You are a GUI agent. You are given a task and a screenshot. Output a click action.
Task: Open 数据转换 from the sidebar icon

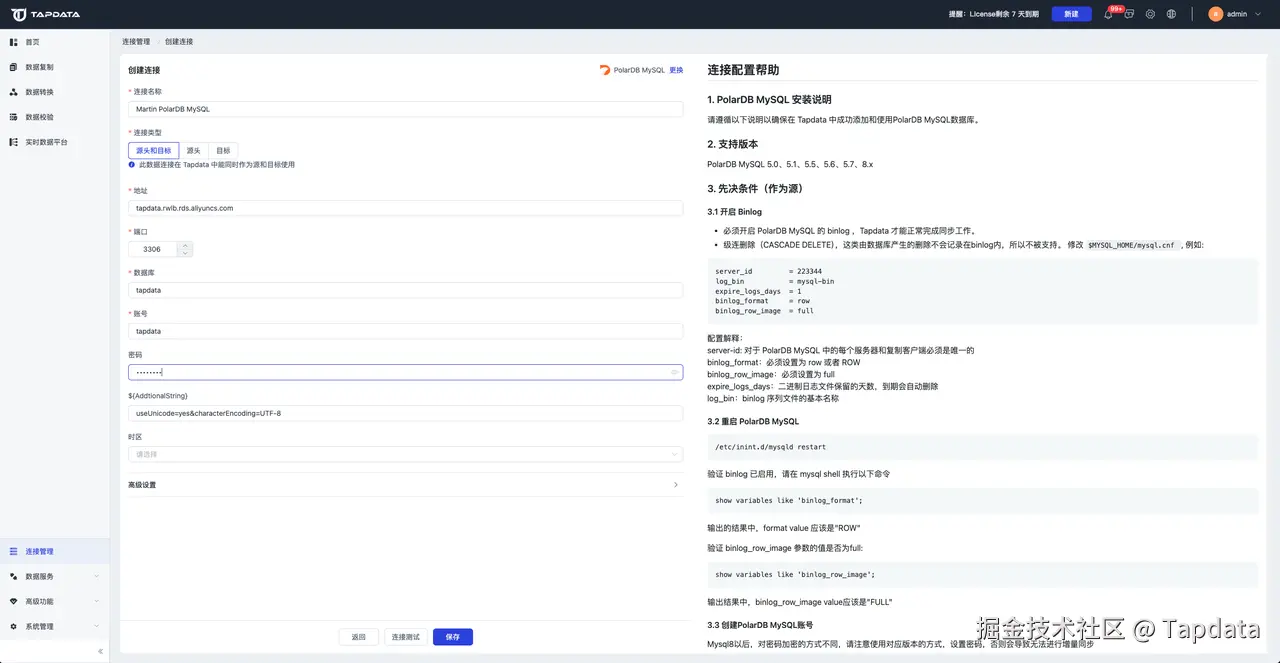(x=13, y=92)
